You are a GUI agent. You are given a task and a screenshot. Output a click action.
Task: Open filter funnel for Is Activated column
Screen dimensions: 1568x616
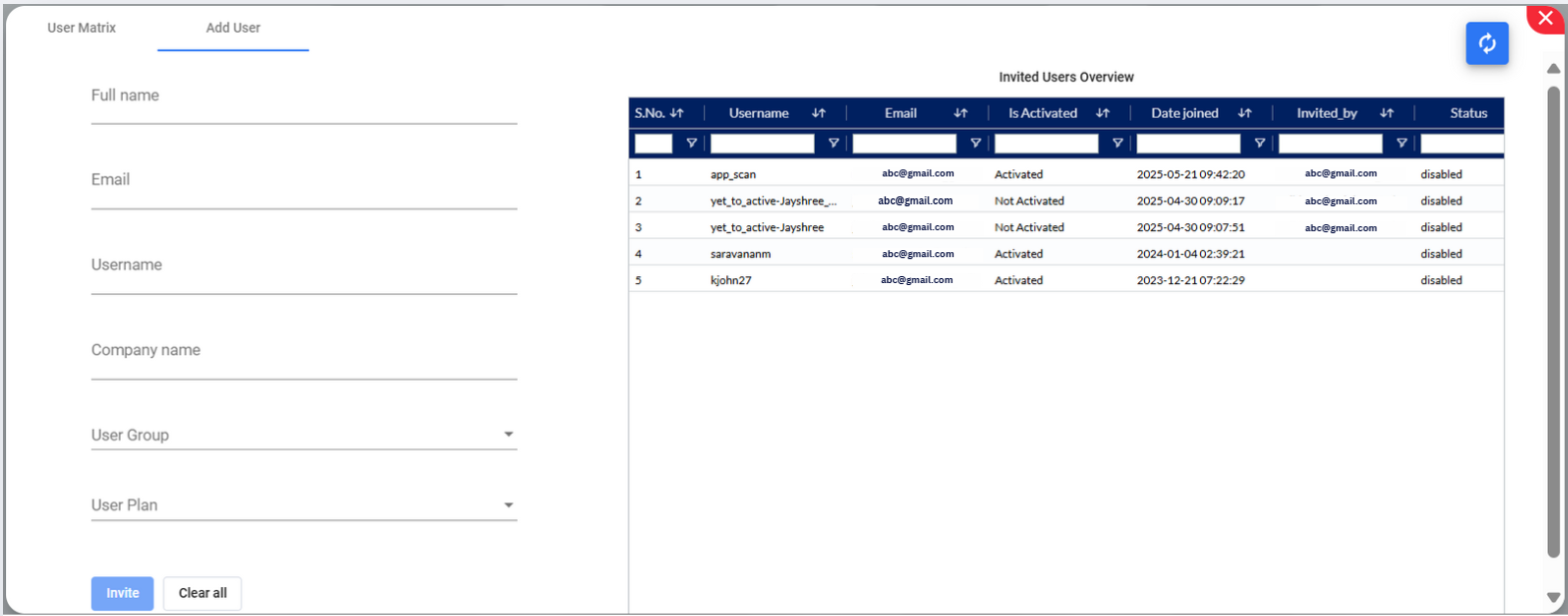pos(1117,144)
